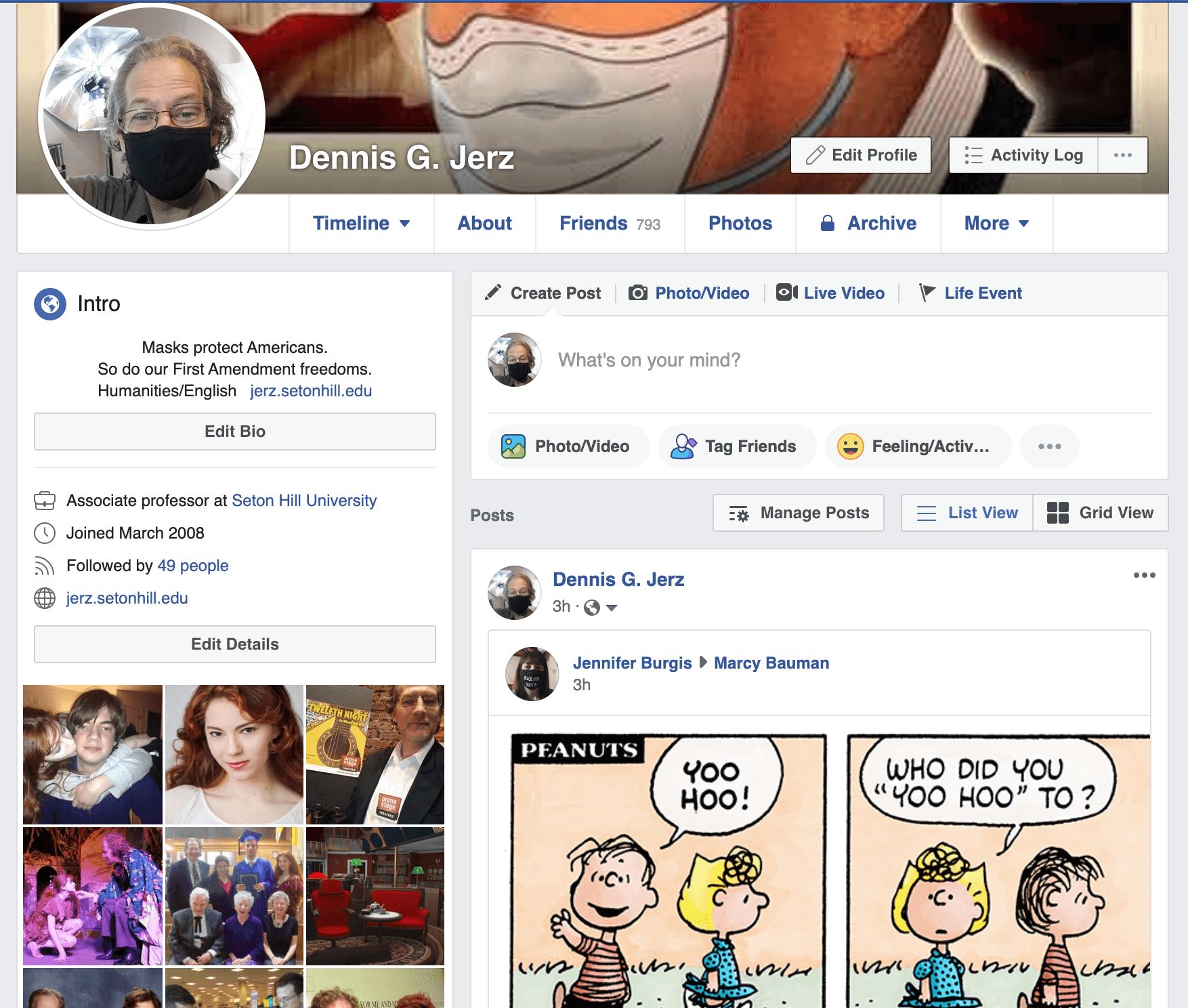Click the What's on your mind field
Image resolution: width=1188 pixels, height=1008 pixels.
pos(649,360)
